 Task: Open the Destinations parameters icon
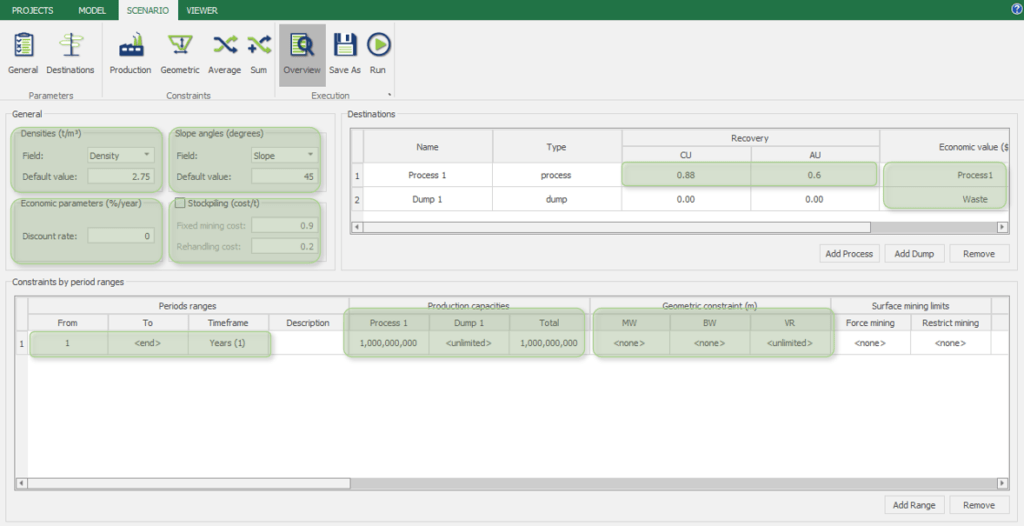coord(70,52)
